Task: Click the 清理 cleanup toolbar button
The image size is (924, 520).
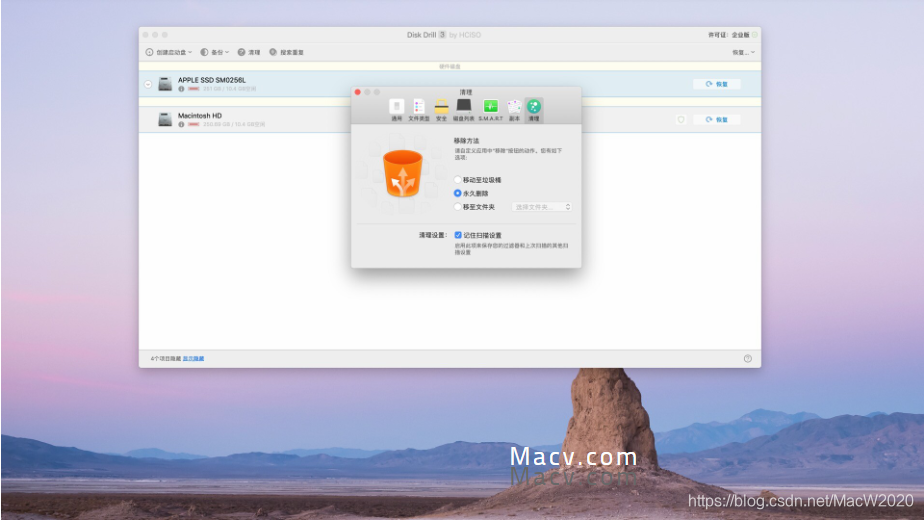Action: click(x=249, y=52)
